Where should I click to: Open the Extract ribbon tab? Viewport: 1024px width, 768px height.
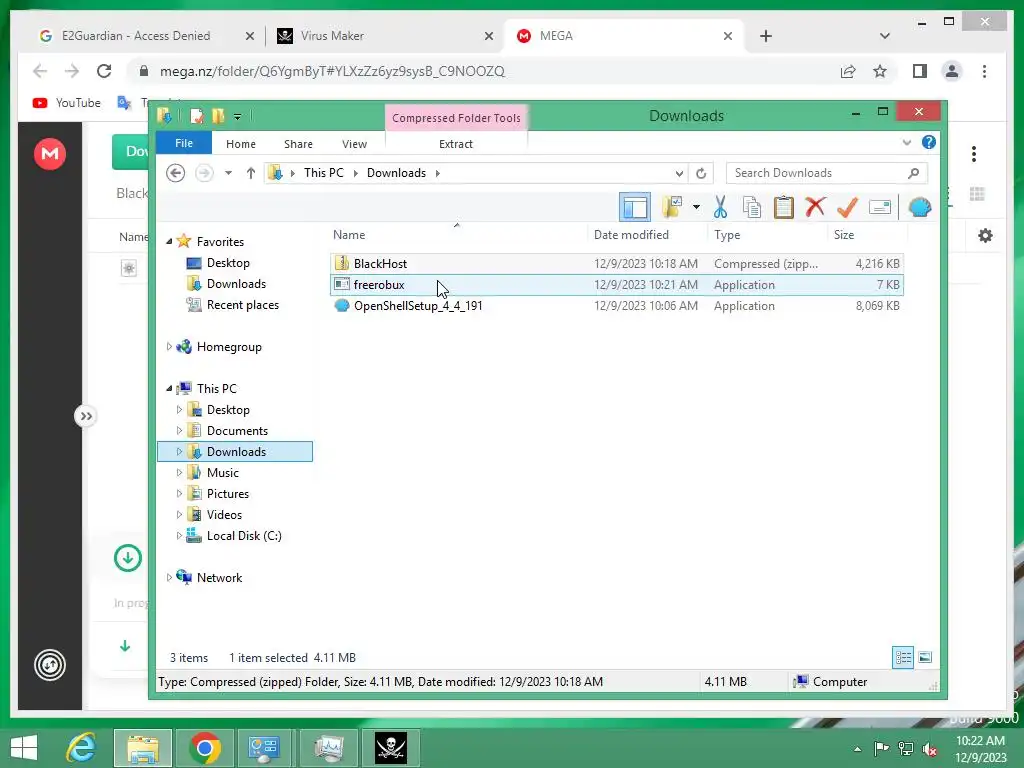pos(455,144)
